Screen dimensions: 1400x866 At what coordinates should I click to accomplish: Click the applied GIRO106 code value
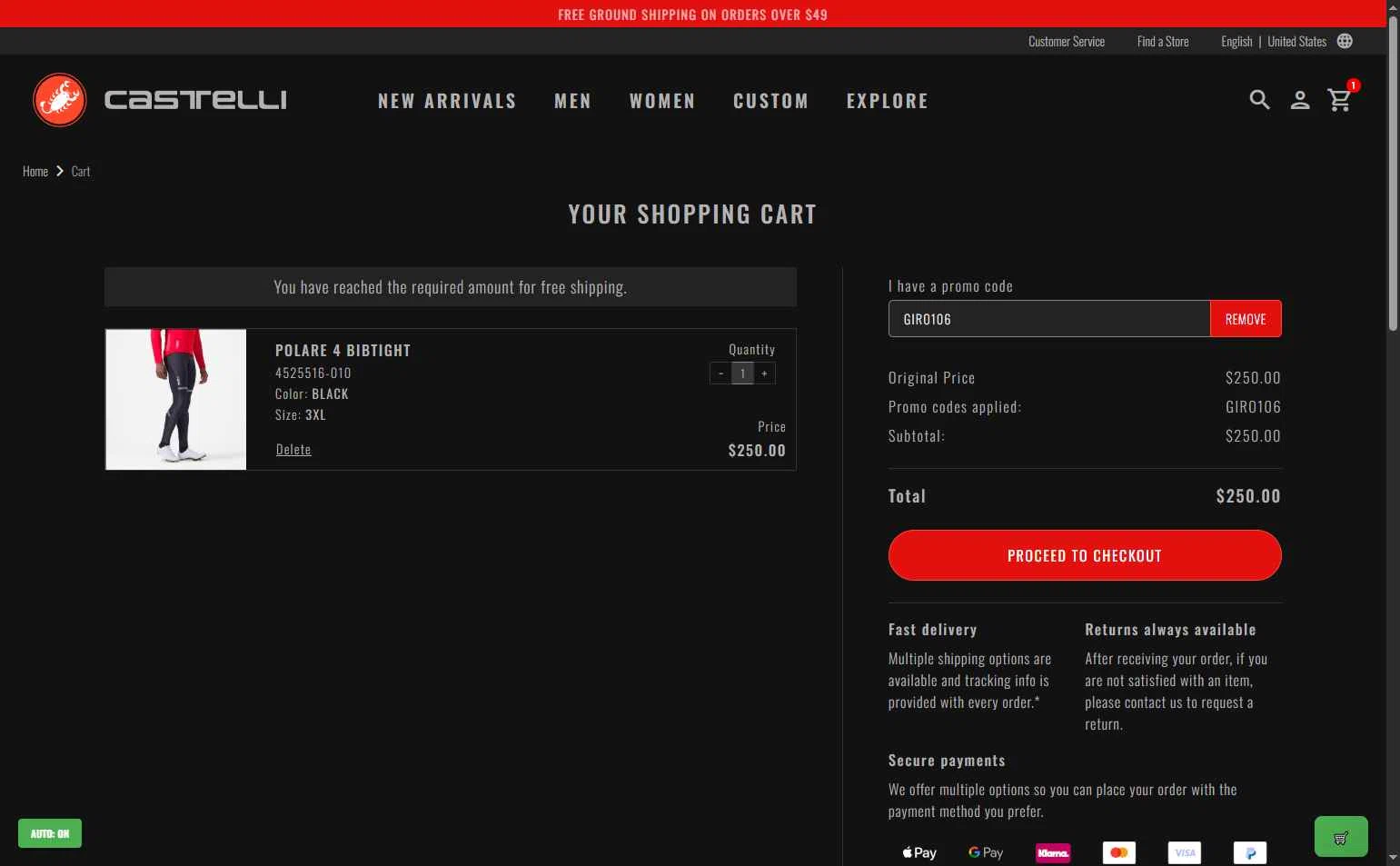(x=1253, y=407)
